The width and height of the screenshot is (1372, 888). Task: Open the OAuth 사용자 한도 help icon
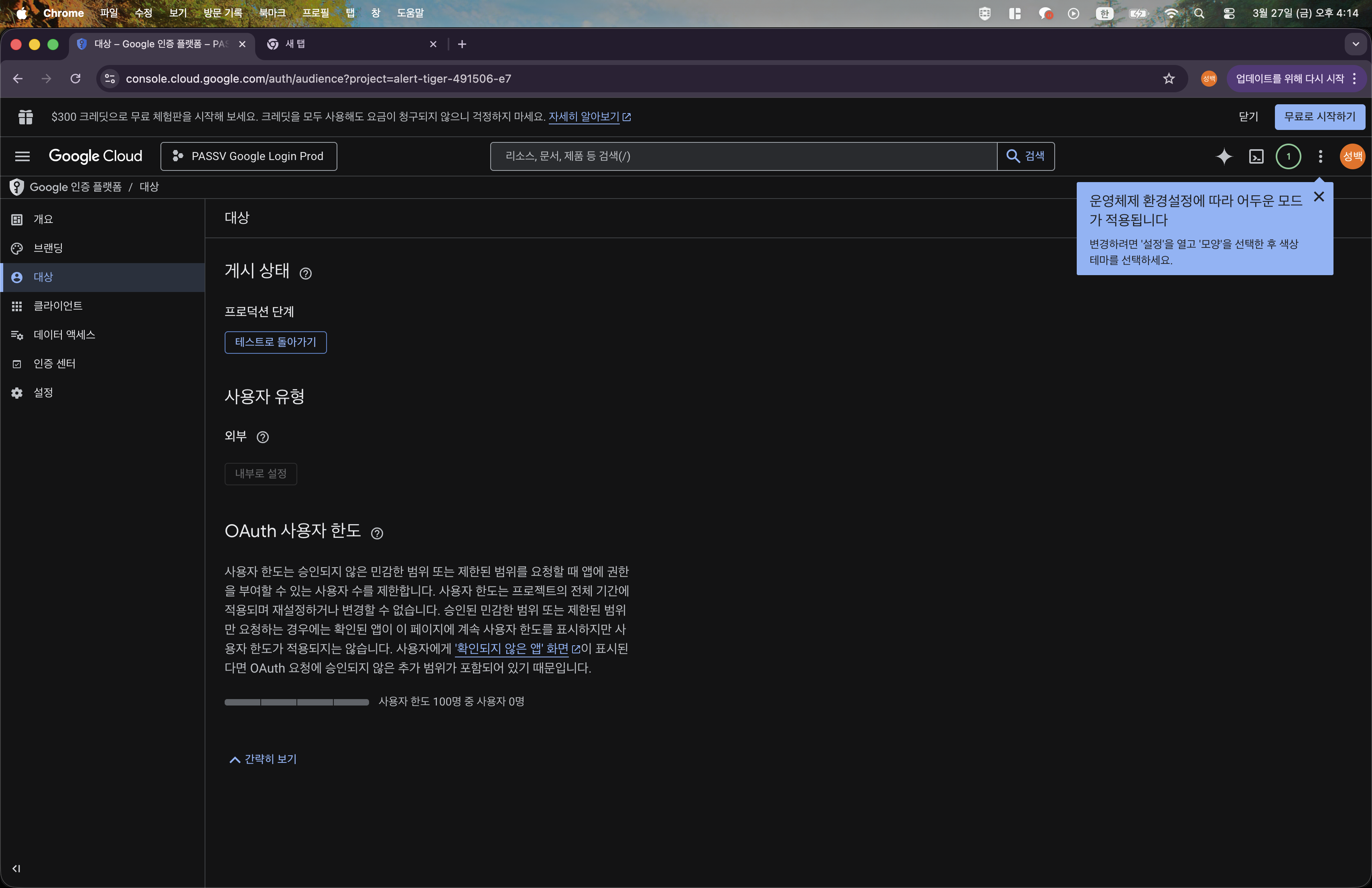[x=377, y=533]
